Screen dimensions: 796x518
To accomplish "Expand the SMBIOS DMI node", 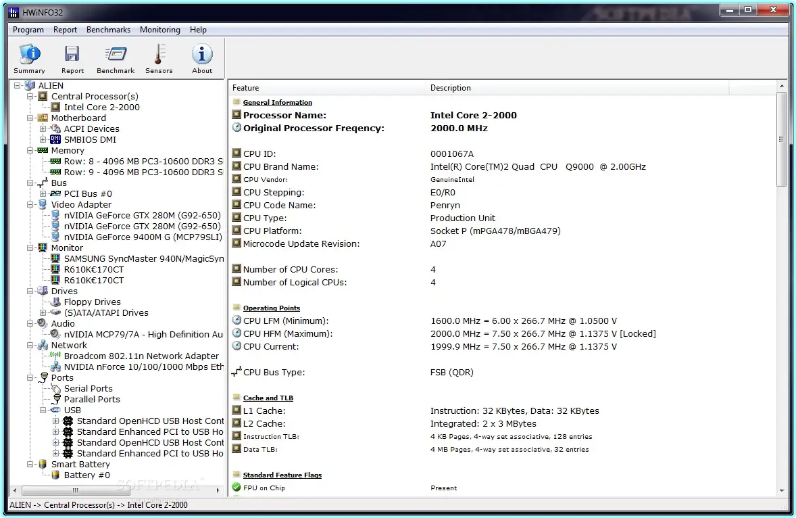I will 43,139.
